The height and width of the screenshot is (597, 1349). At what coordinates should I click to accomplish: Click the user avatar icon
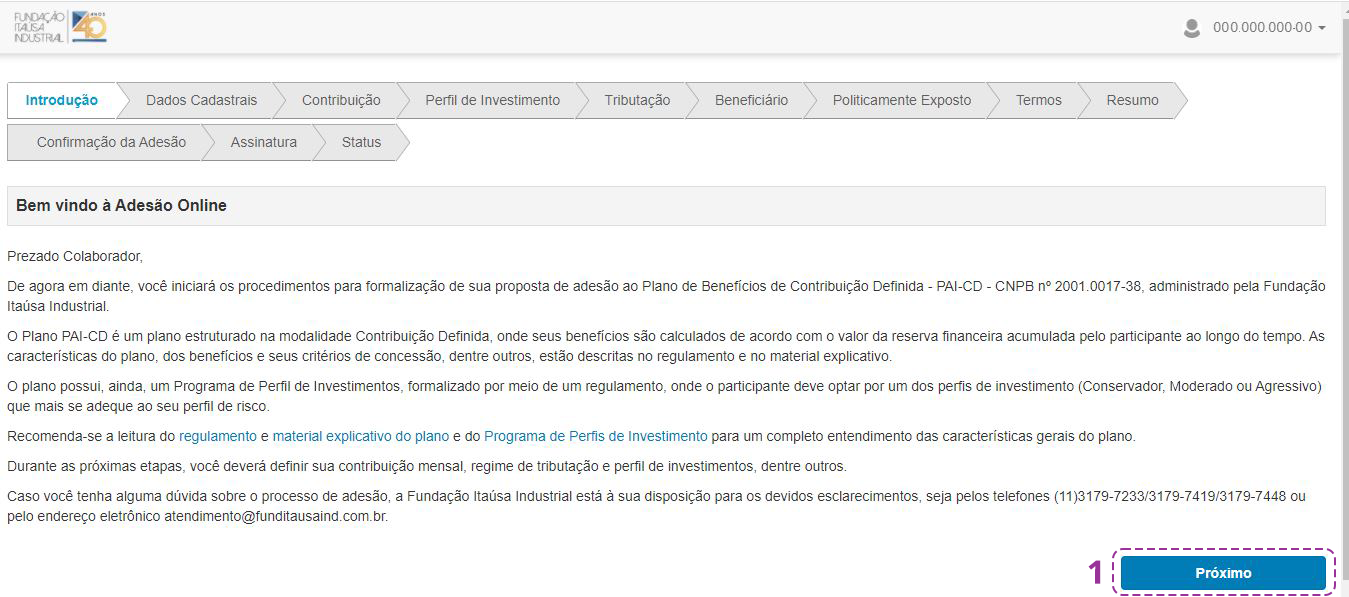pyautogui.click(x=1191, y=28)
